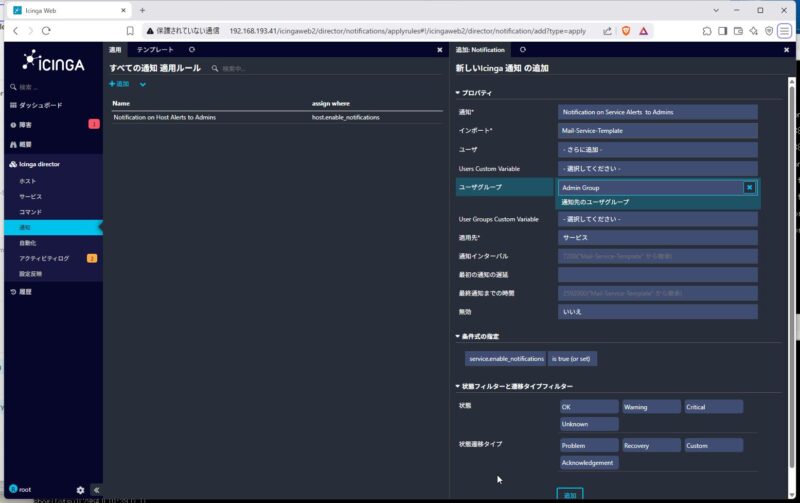
Task: Click the 最初の通知の遅延 input field
Action: point(657,274)
